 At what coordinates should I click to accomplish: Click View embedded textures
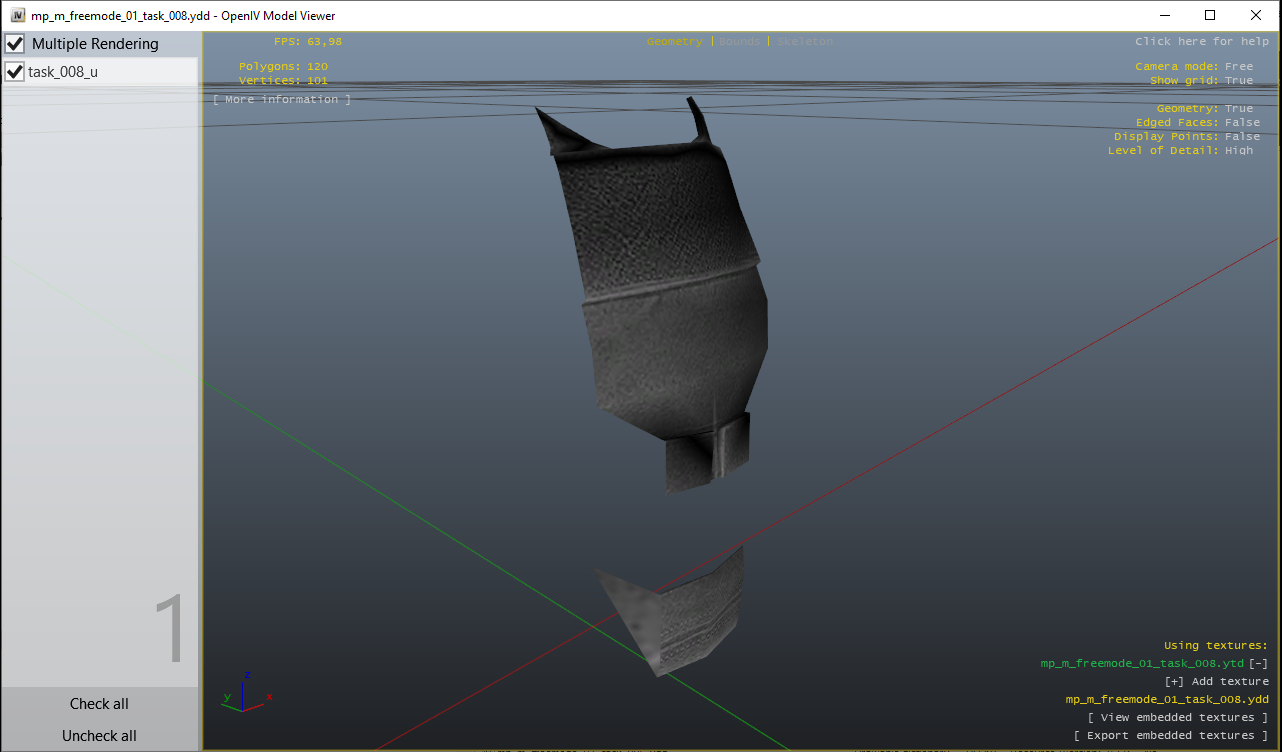click(1178, 717)
